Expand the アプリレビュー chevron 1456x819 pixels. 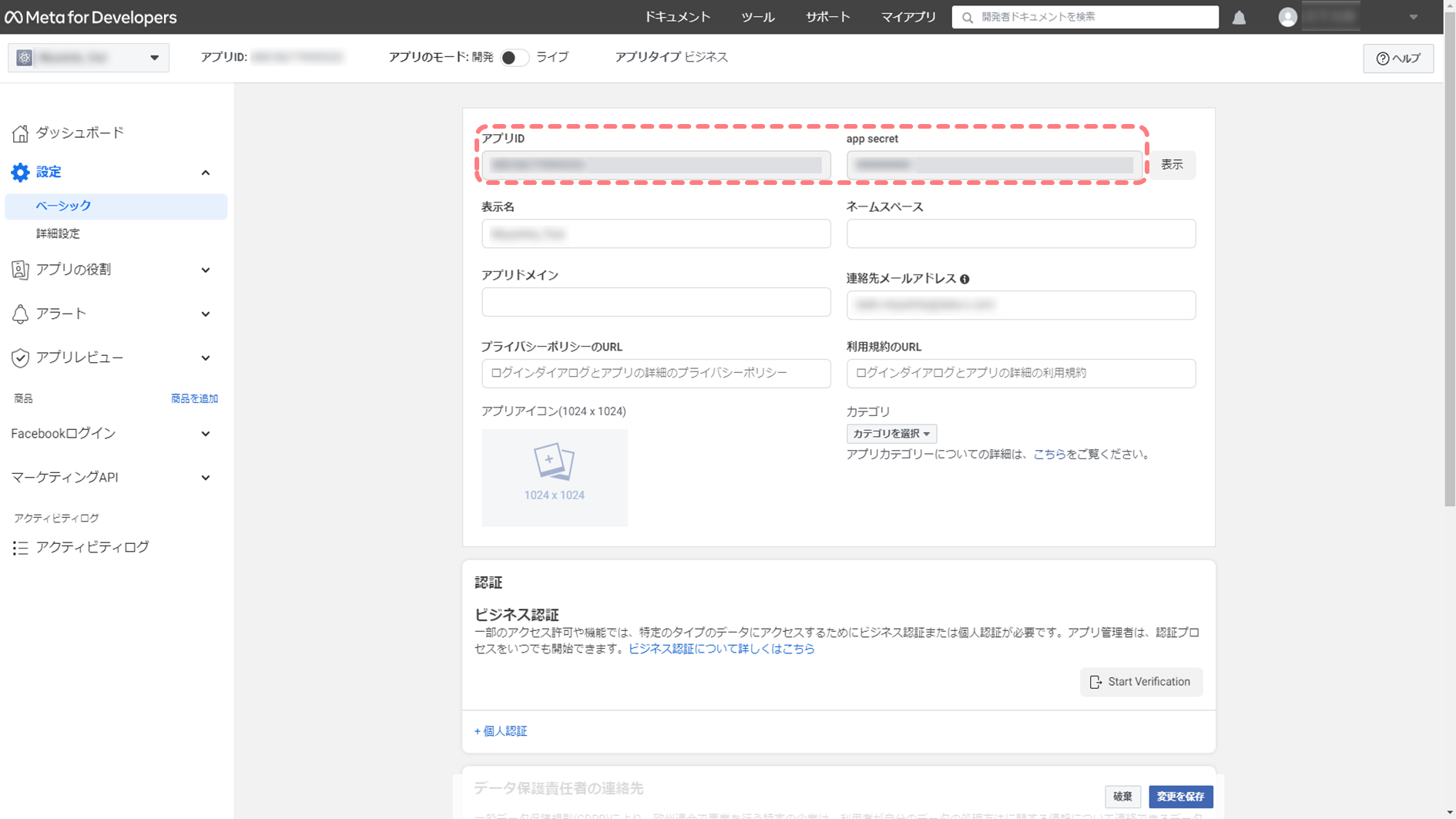206,358
